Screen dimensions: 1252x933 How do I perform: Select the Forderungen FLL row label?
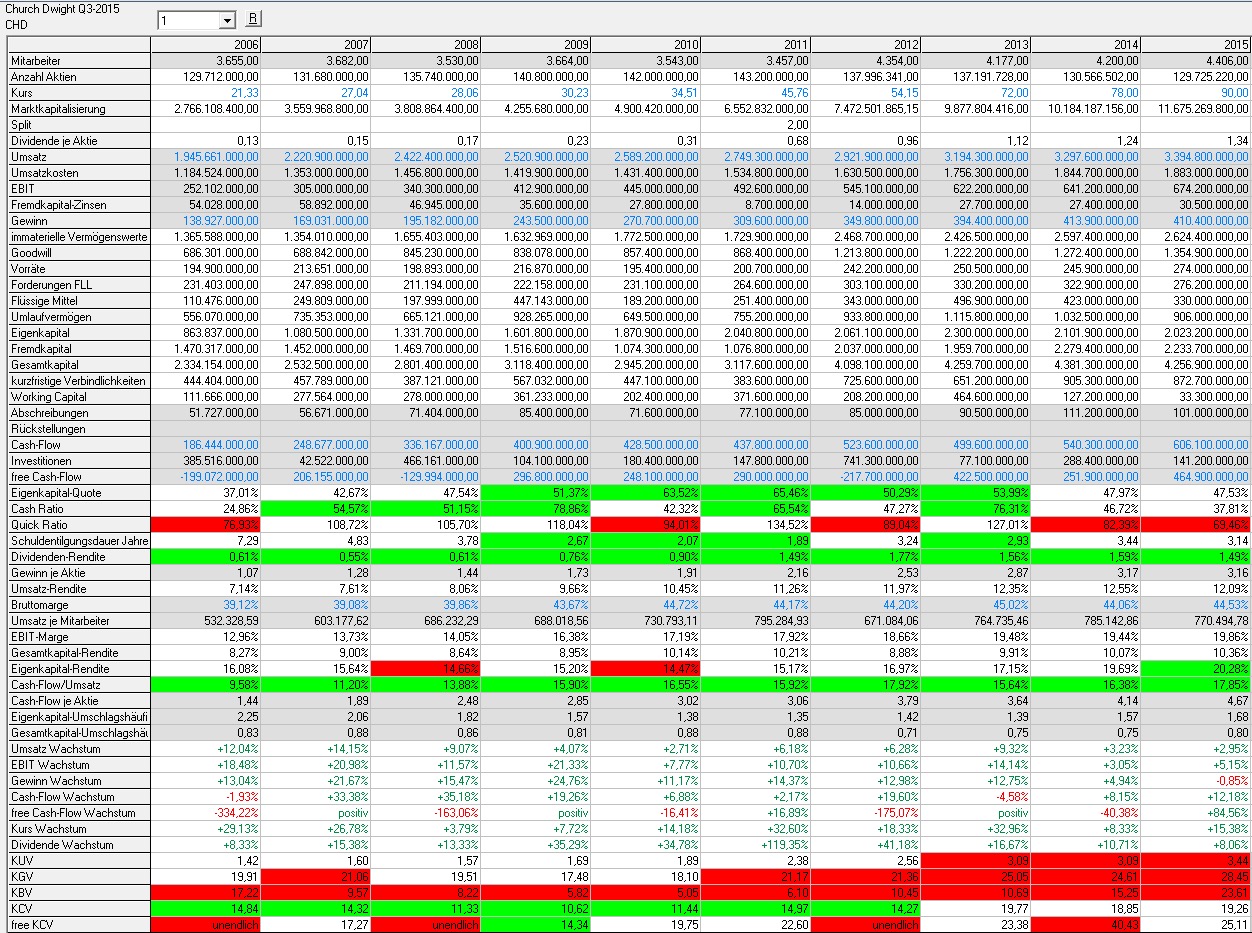[79, 285]
